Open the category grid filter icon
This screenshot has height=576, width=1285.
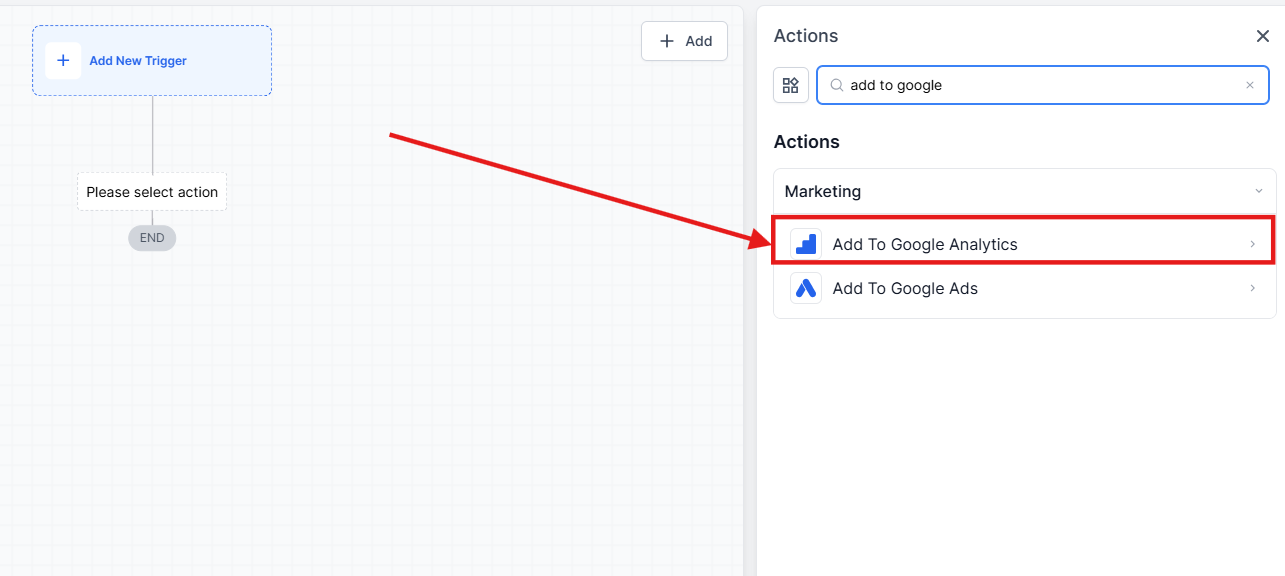[790, 85]
